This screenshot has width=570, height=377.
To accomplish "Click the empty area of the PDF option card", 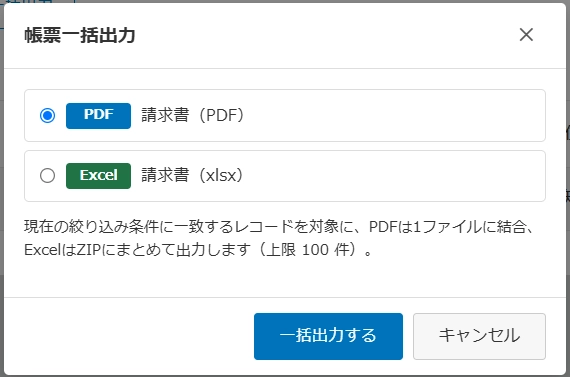I will (x=393, y=116).
